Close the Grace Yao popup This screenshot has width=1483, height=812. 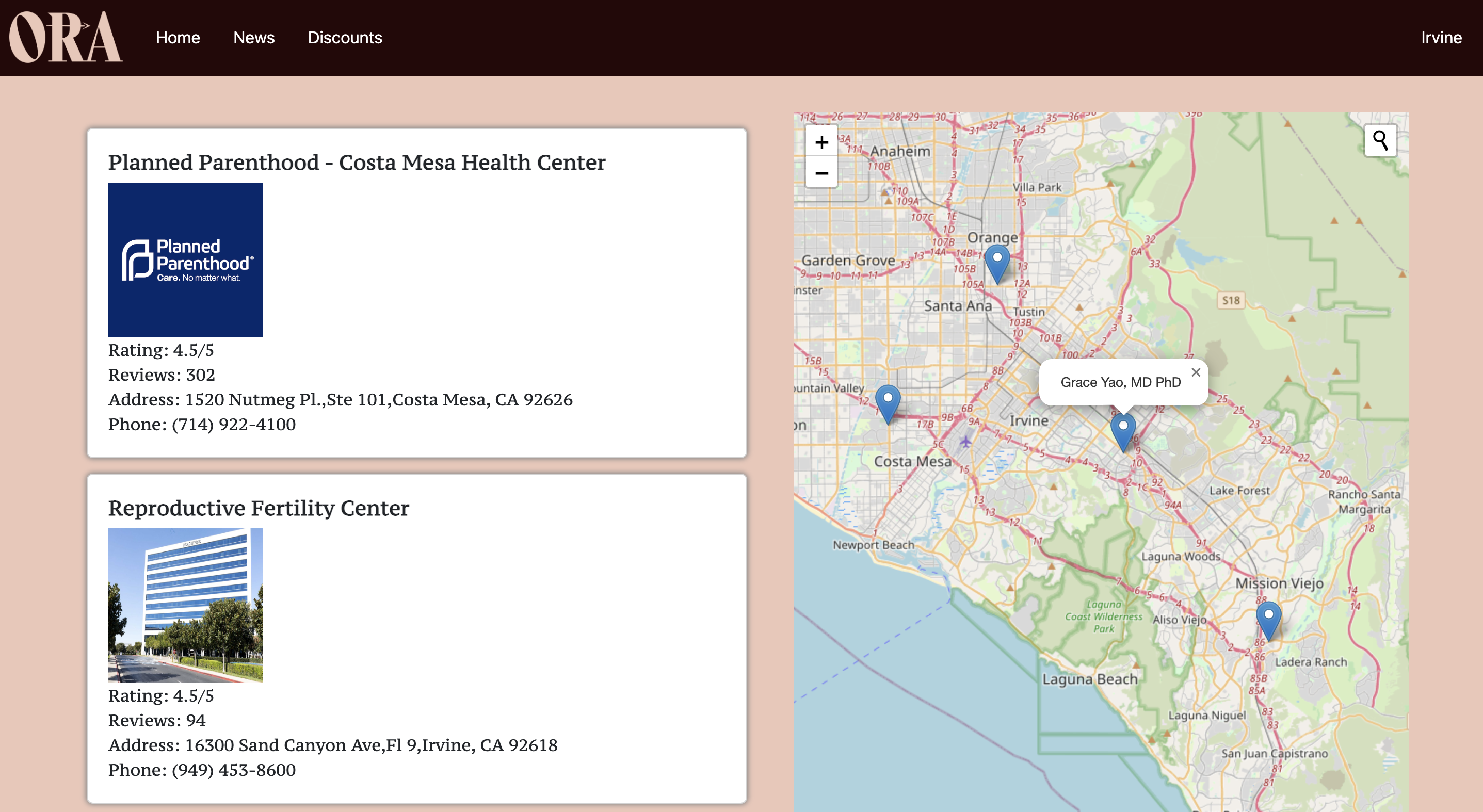(1196, 372)
